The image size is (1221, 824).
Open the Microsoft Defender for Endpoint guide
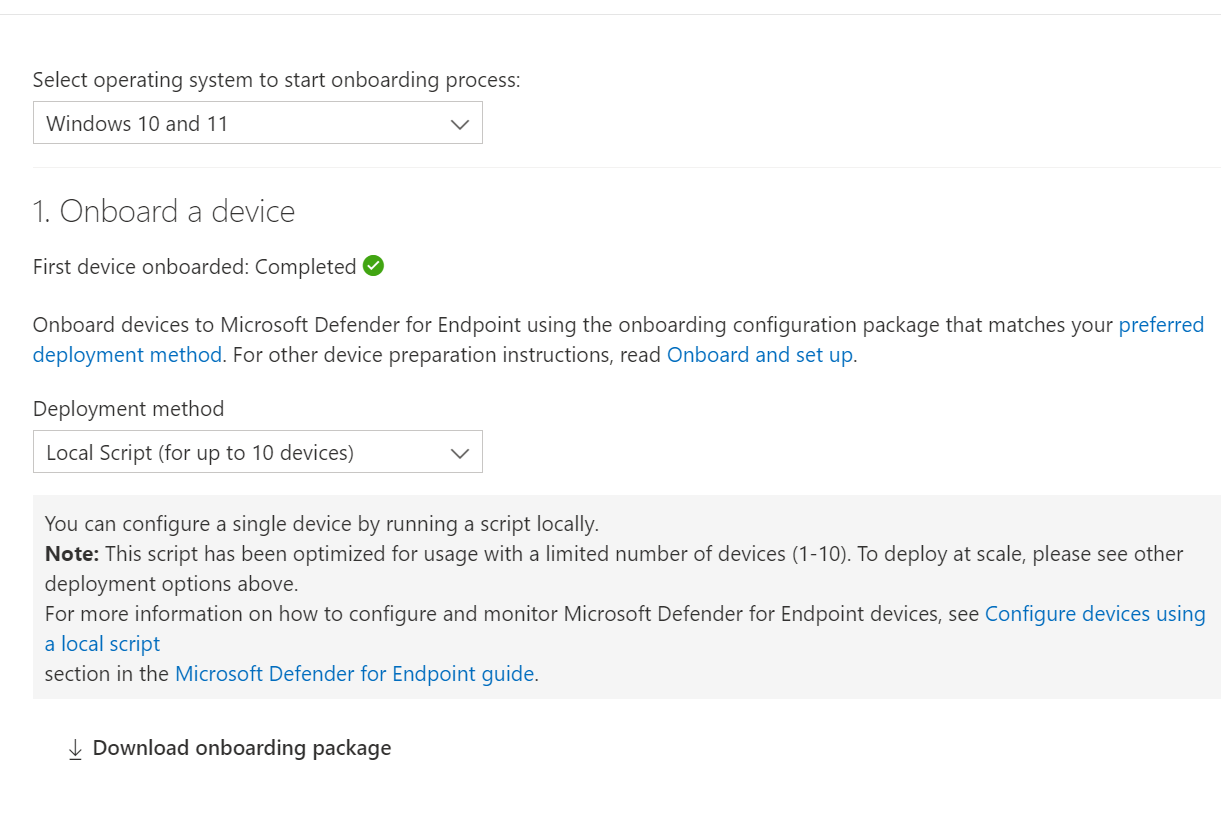[x=354, y=673]
